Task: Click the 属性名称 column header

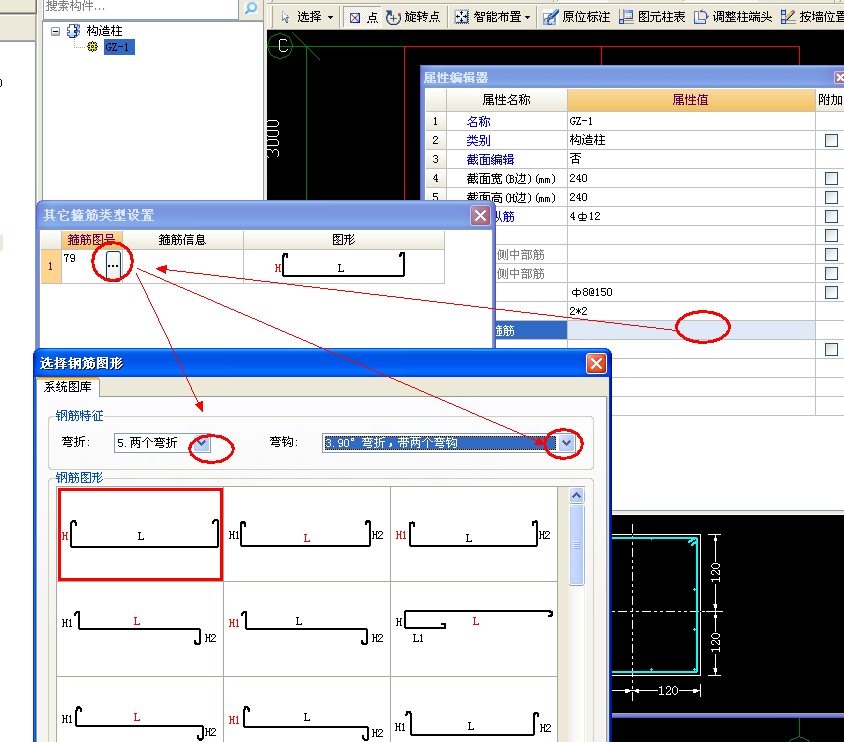Action: (x=506, y=100)
